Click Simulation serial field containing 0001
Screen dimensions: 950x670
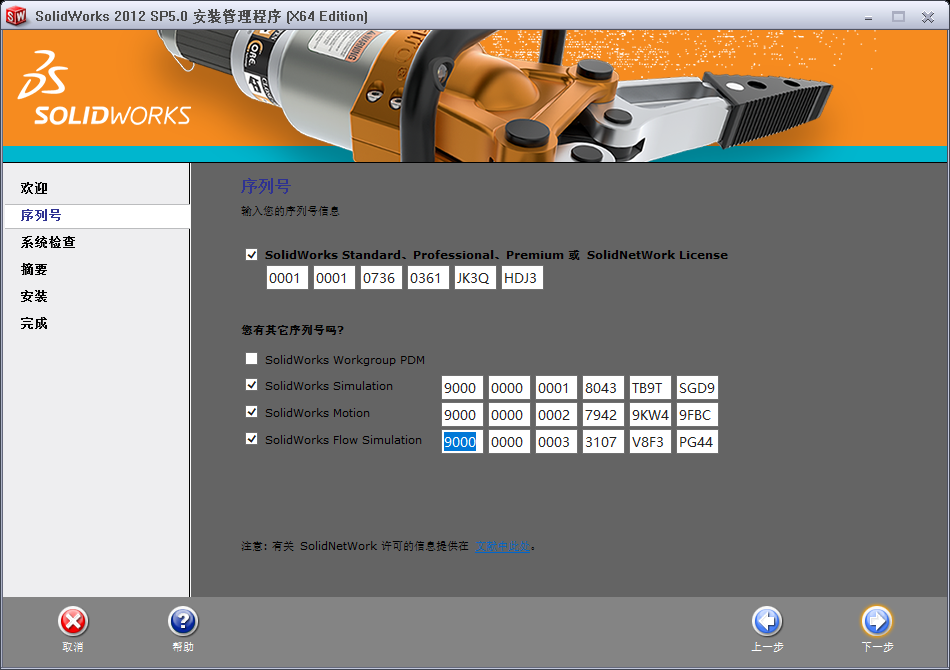(x=556, y=388)
